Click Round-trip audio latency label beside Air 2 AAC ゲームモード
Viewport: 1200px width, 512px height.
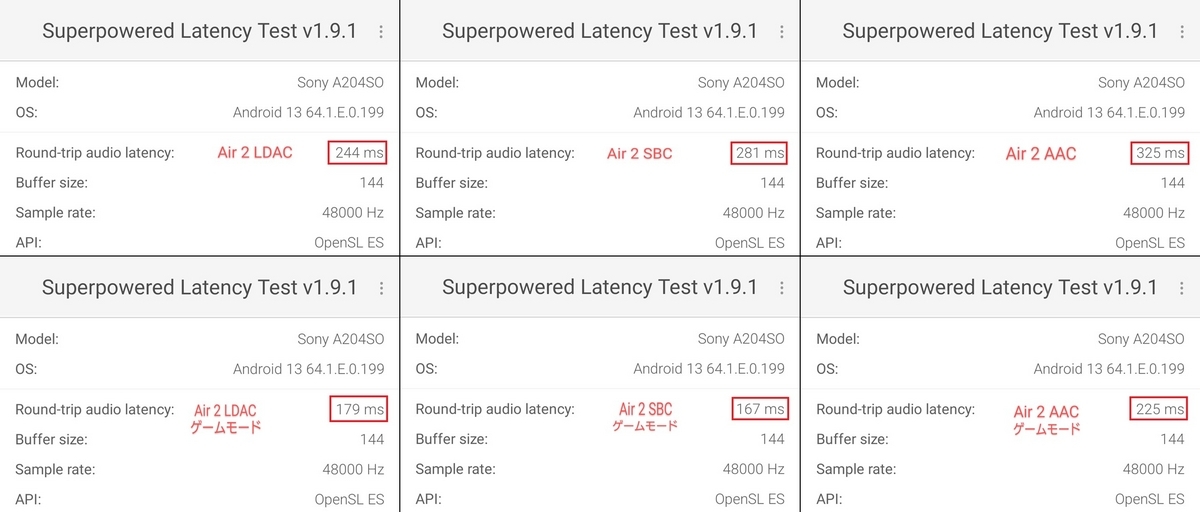pos(896,409)
